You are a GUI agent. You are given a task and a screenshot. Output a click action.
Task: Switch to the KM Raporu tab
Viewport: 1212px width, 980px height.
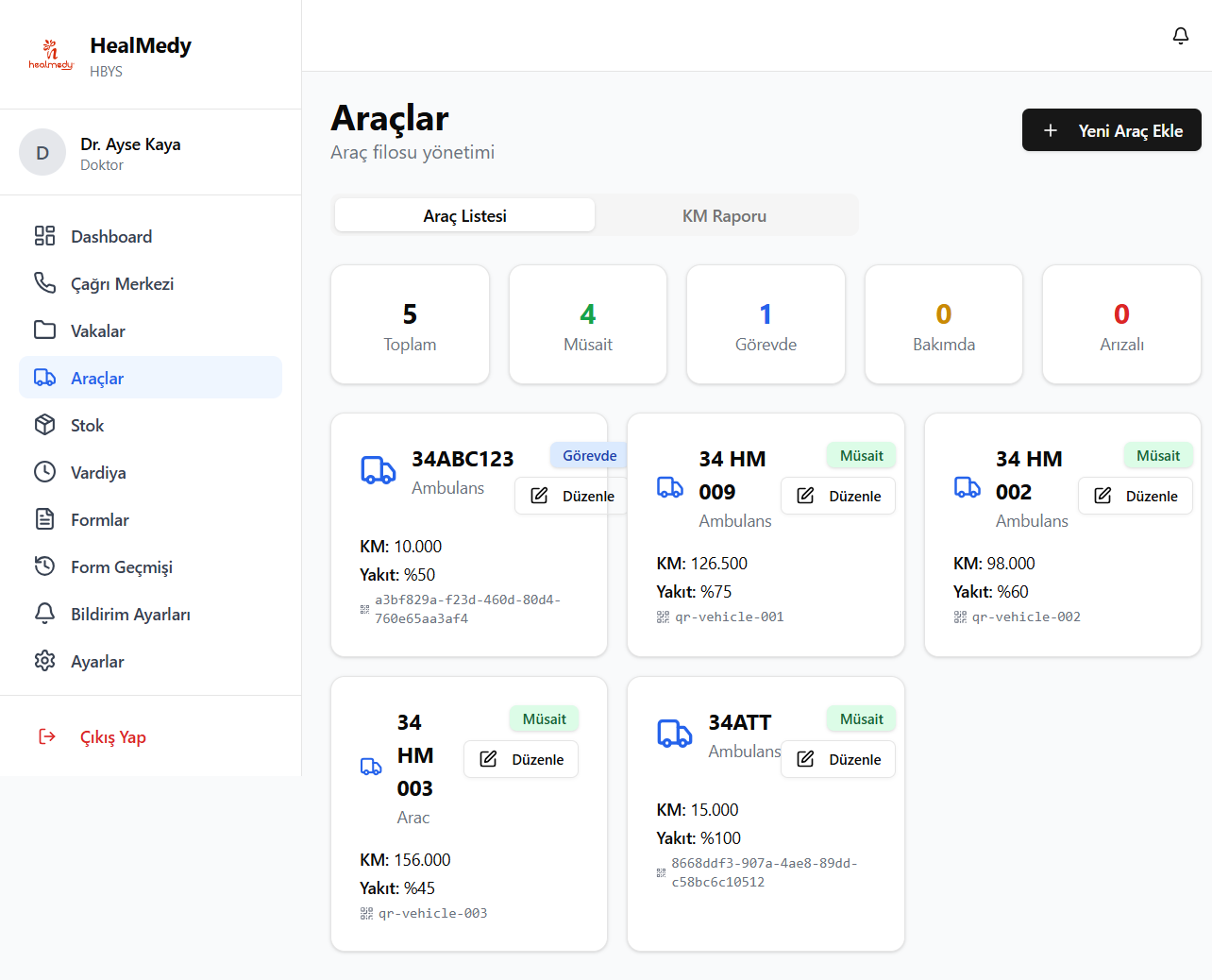point(724,216)
